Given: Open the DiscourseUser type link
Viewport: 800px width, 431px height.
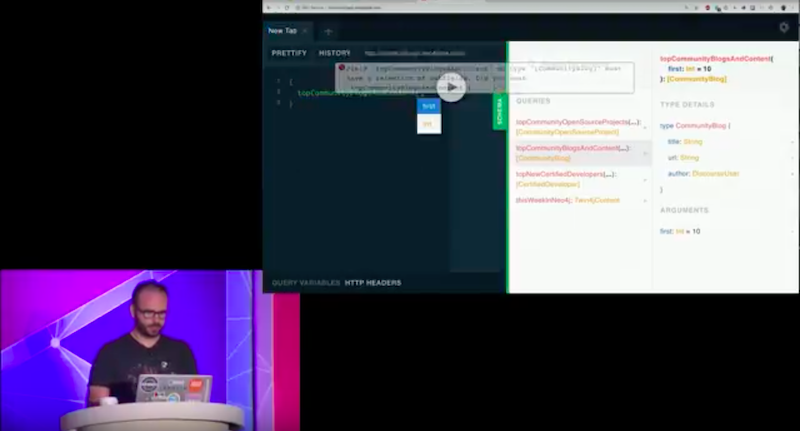Looking at the screenshot, I should pyautogui.click(x=716, y=173).
